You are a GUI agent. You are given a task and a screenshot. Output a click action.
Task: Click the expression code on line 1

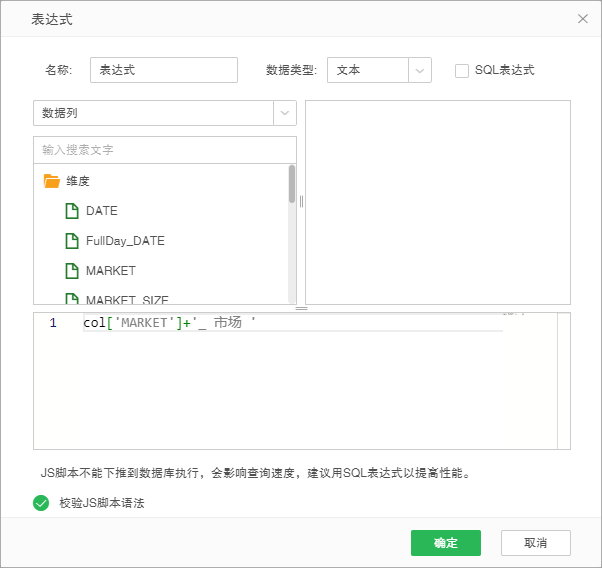(x=170, y=323)
